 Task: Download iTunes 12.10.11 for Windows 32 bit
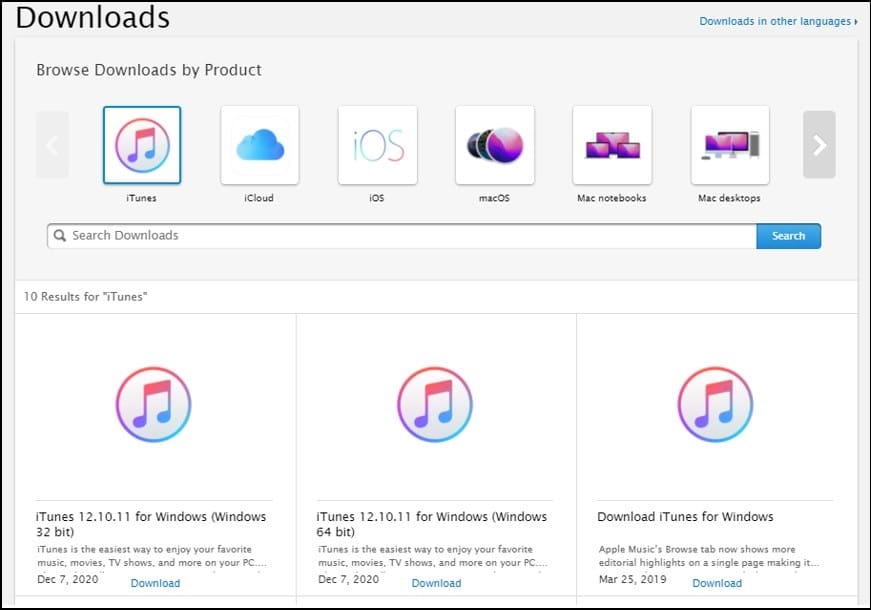(x=156, y=583)
